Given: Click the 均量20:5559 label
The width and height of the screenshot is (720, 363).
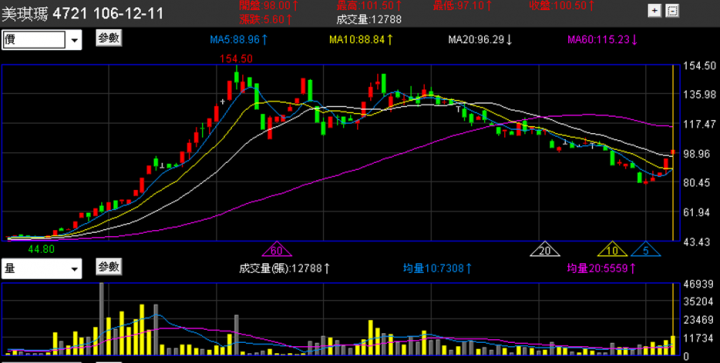Looking at the screenshot, I should click(x=601, y=268).
